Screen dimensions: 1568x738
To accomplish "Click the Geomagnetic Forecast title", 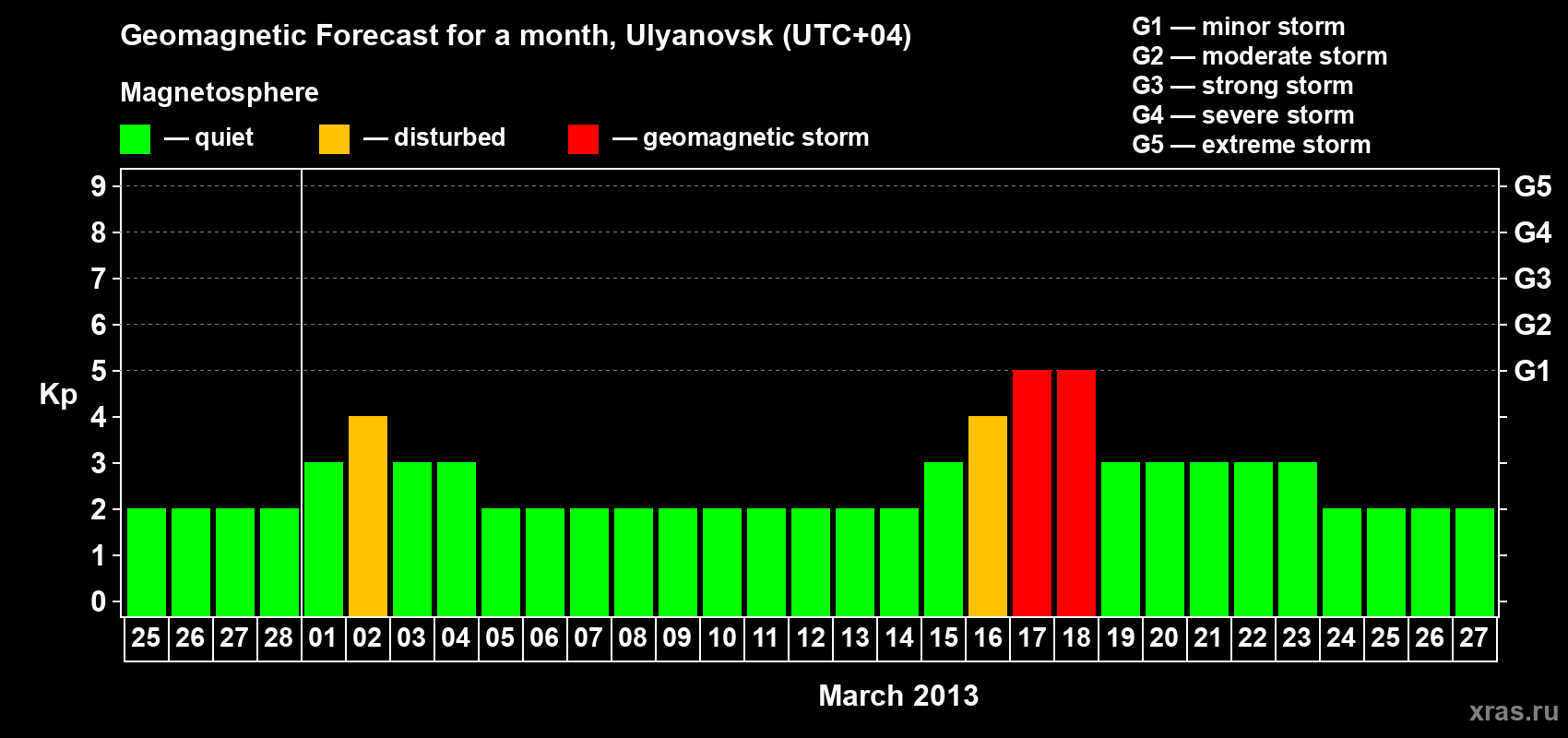I will [516, 36].
